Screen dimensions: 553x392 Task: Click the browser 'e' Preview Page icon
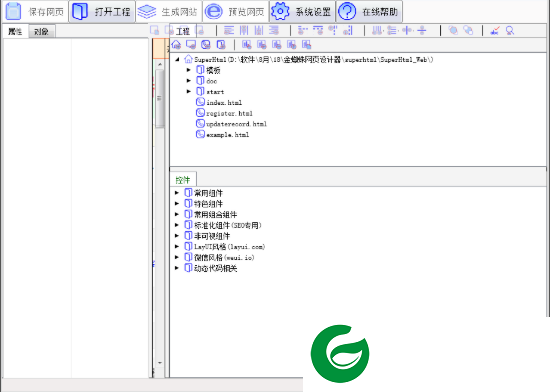[x=214, y=11]
